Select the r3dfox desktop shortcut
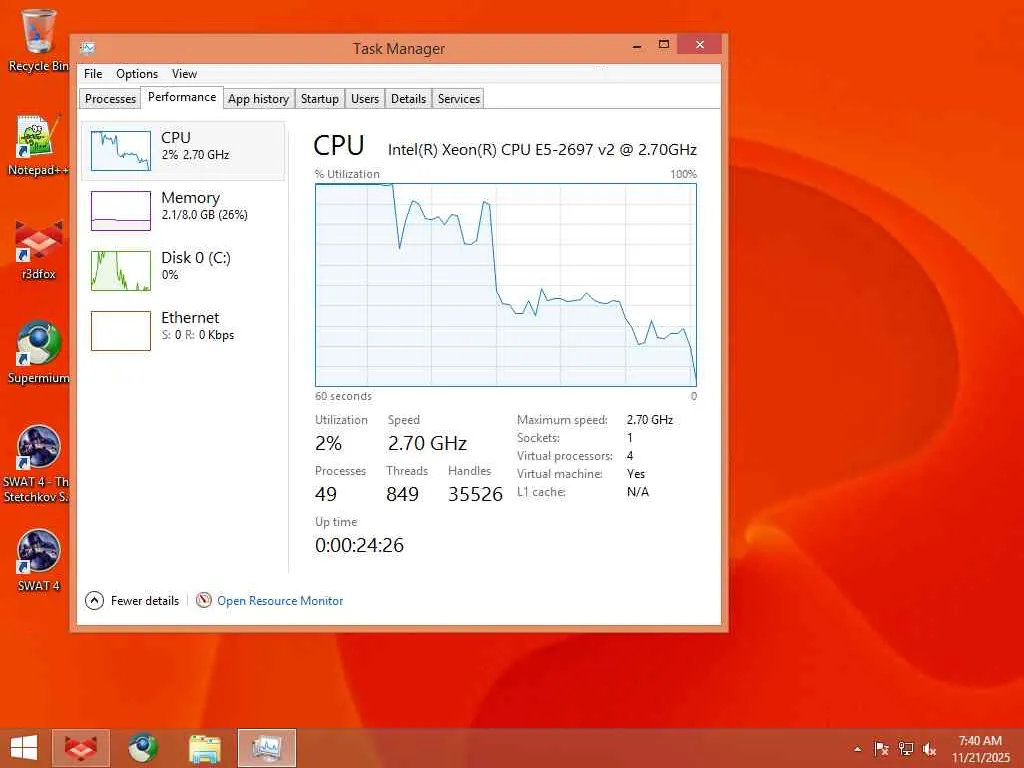1024x768 pixels. [38, 249]
